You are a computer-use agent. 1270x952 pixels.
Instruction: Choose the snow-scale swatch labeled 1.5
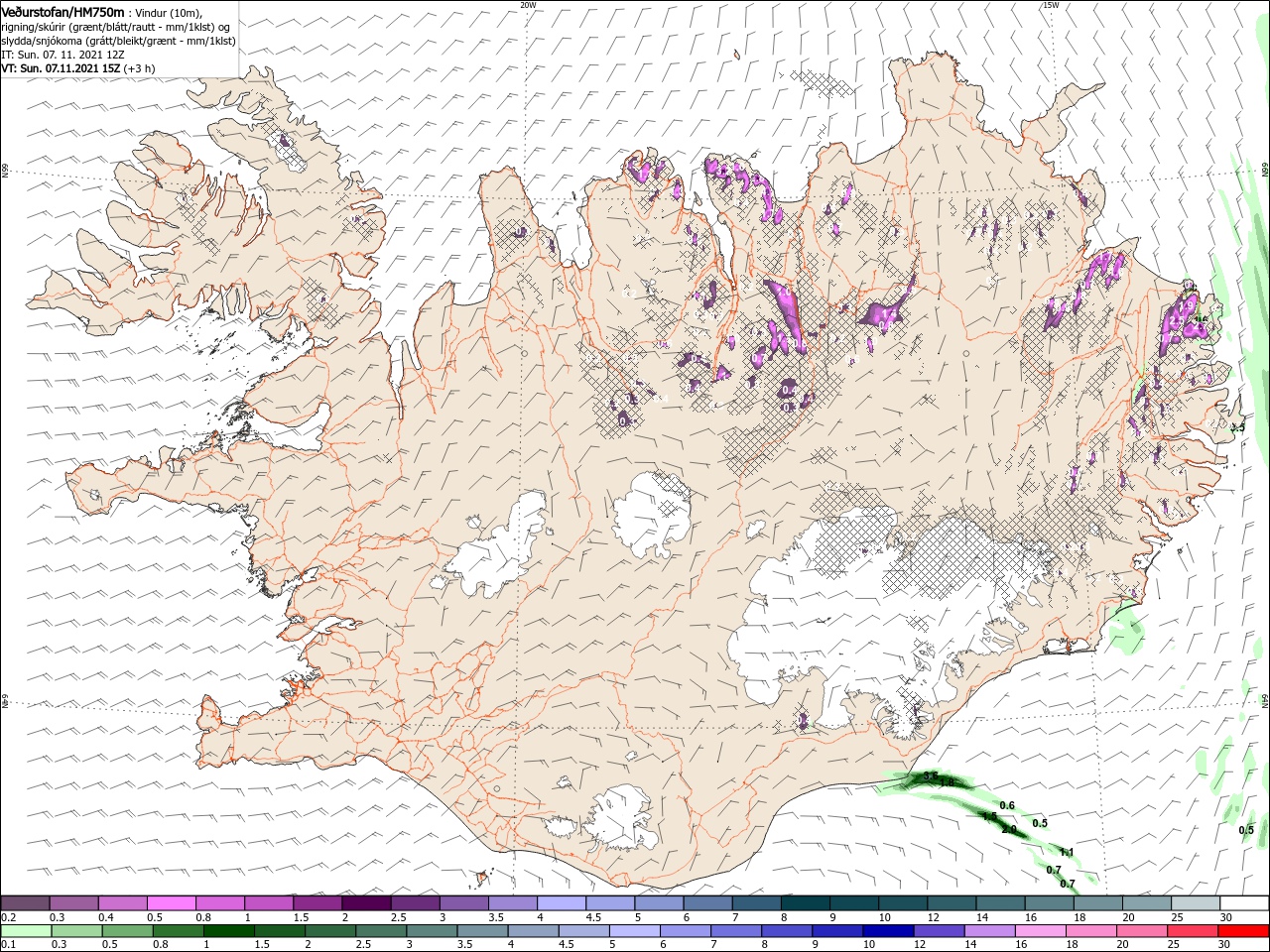tap(317, 902)
